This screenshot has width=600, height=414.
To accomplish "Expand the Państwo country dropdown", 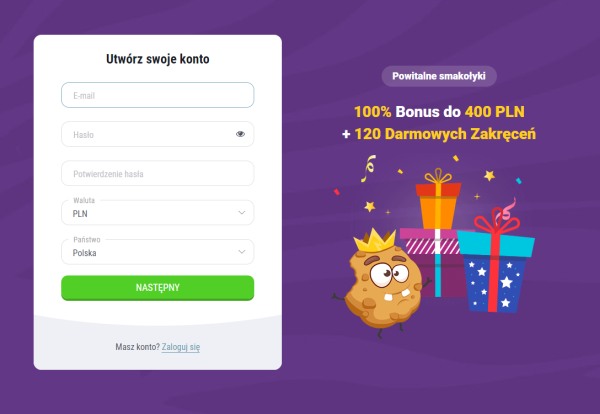I will [158, 252].
